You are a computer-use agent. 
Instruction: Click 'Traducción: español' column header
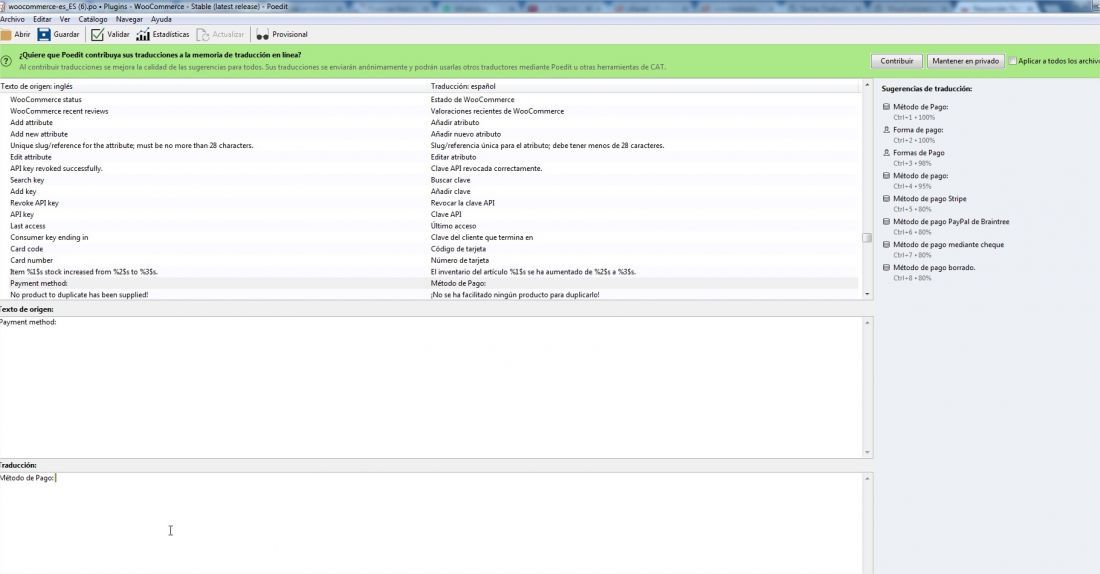point(644,86)
